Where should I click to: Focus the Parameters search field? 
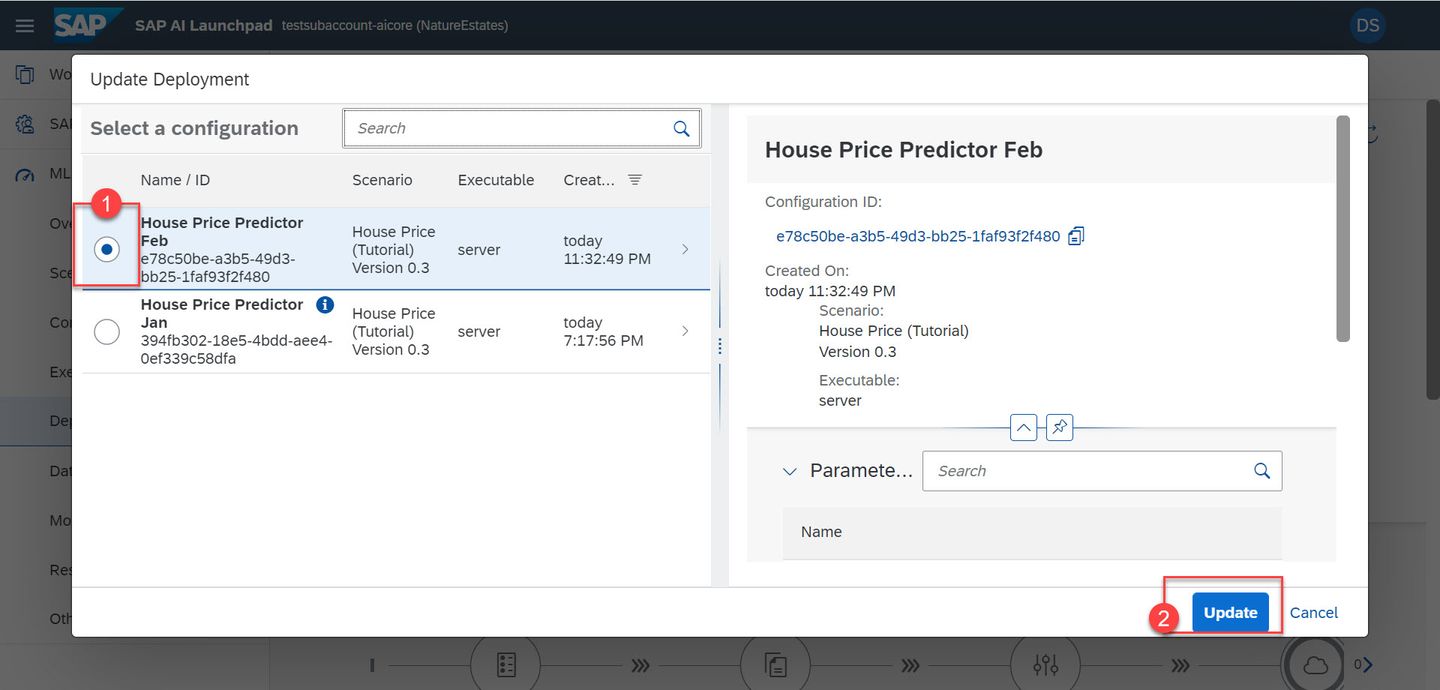tap(1102, 471)
